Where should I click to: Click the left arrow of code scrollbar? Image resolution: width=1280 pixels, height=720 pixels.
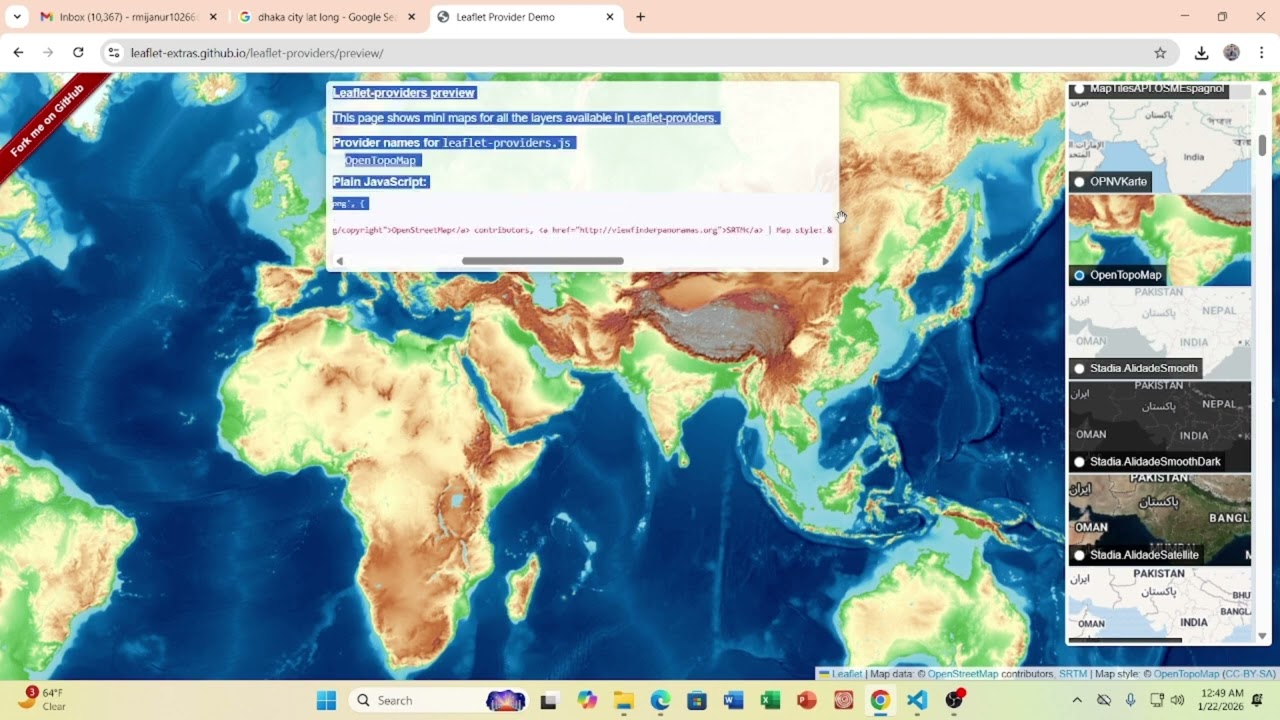click(x=339, y=261)
